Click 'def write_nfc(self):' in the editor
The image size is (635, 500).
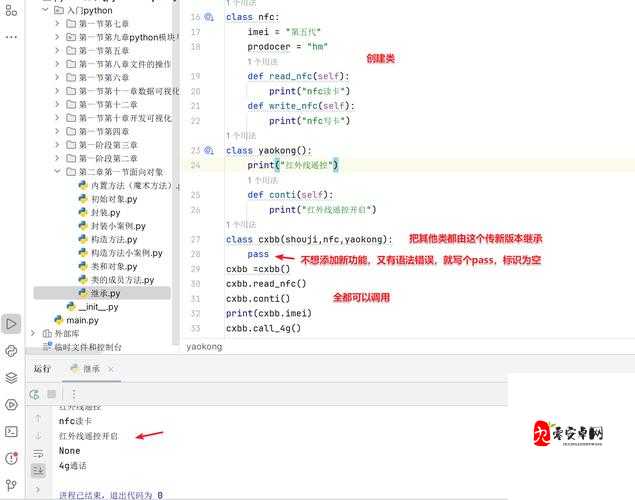click(x=301, y=106)
